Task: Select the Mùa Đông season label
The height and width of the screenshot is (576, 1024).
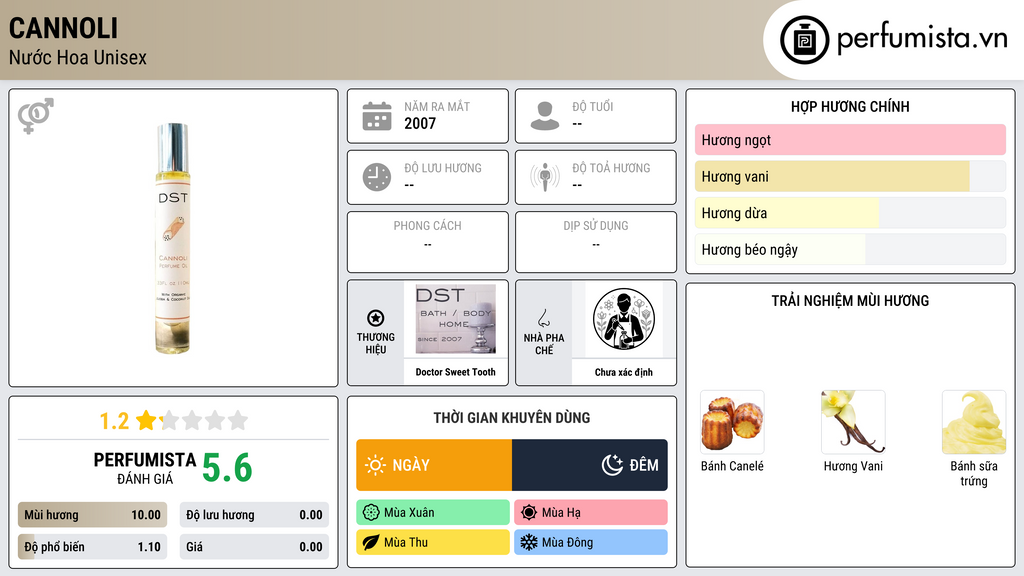Action: point(591,542)
